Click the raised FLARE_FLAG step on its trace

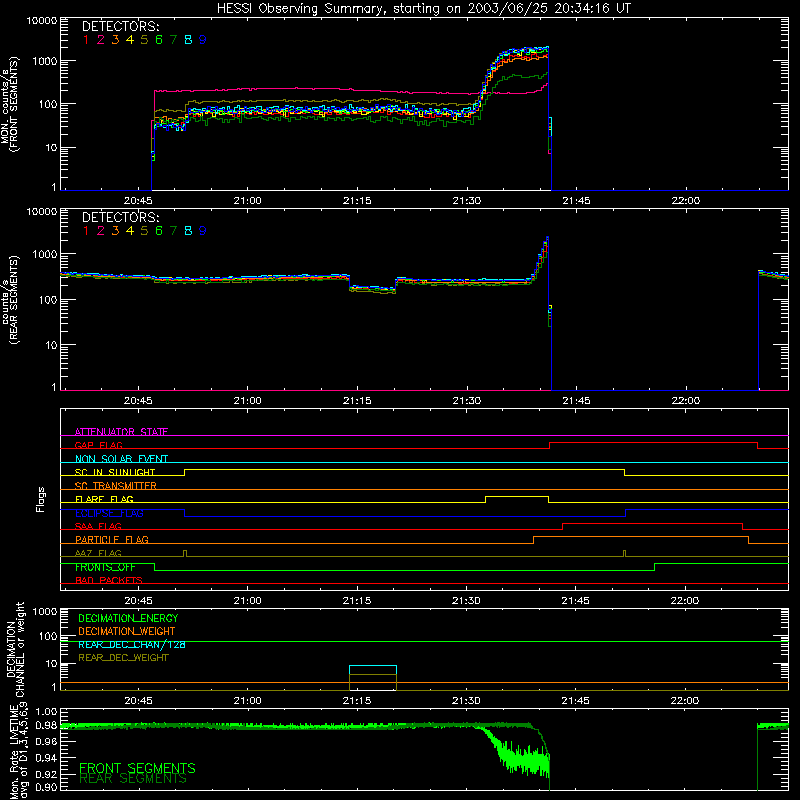click(x=517, y=497)
